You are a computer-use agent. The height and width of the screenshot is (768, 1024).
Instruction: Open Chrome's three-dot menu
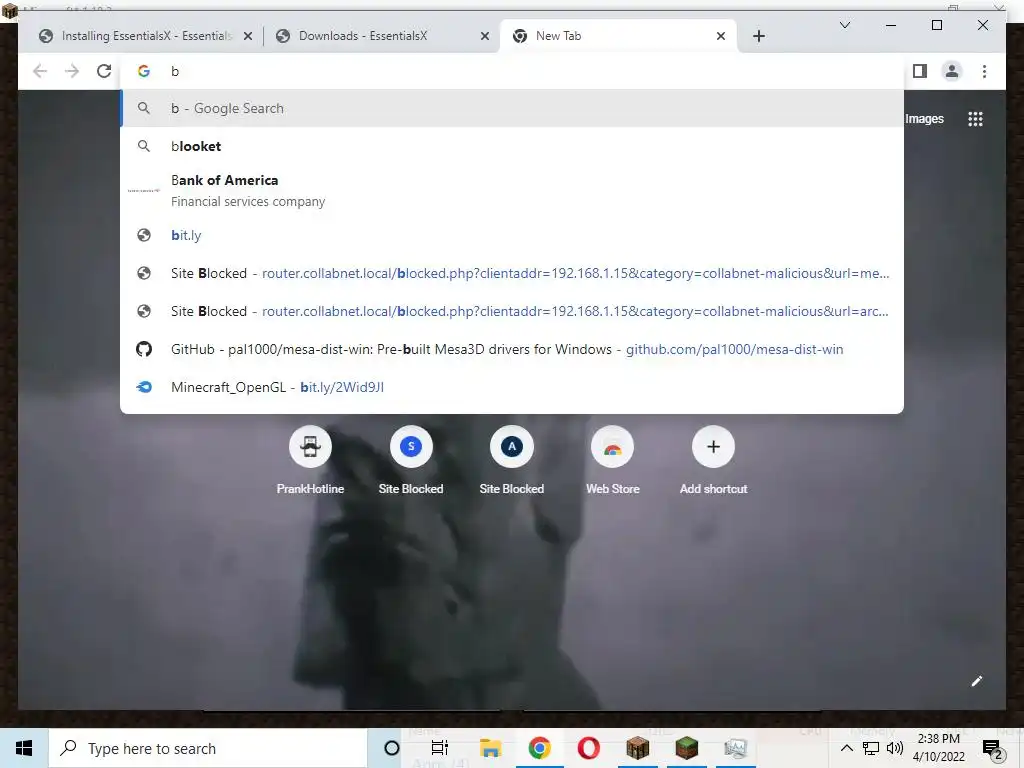[984, 71]
